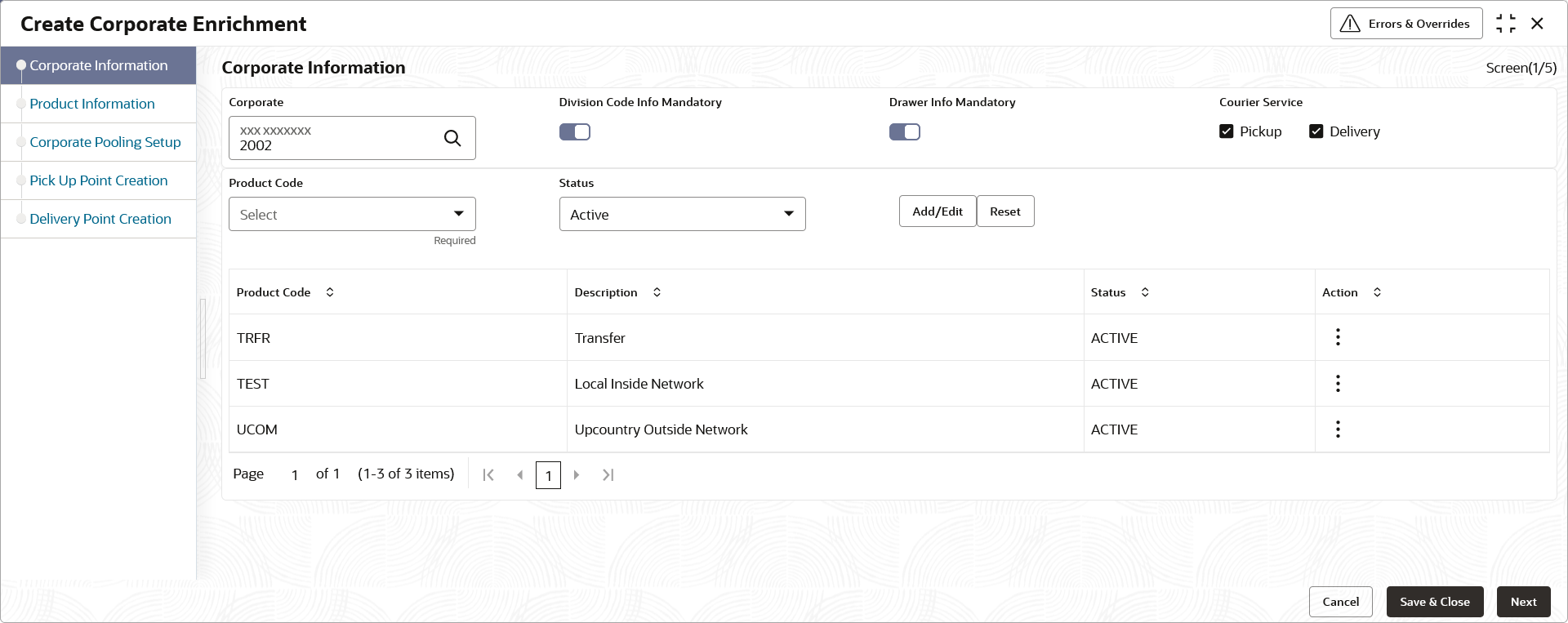Go to last page of table
The image size is (1568, 623).
(x=608, y=475)
